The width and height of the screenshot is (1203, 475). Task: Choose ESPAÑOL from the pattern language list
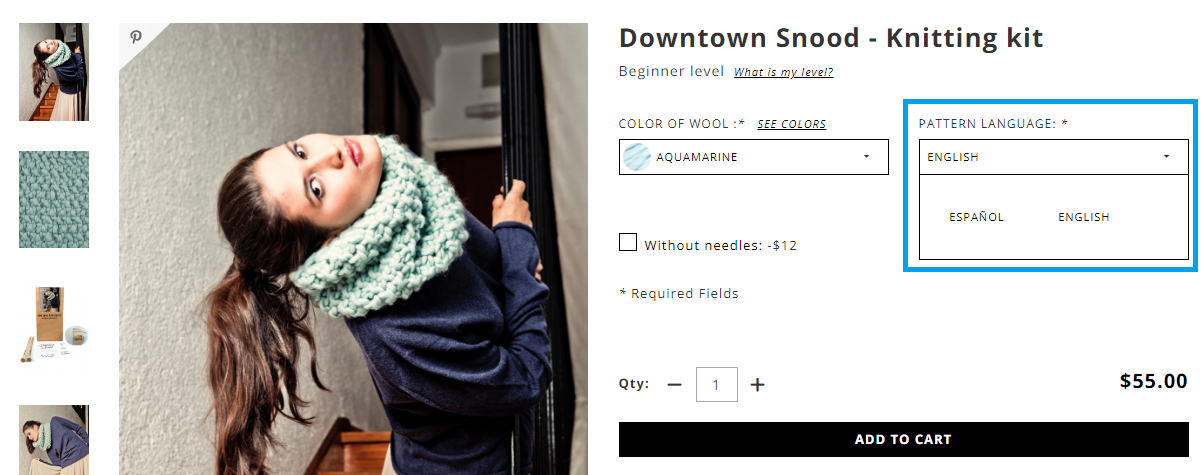(x=976, y=217)
